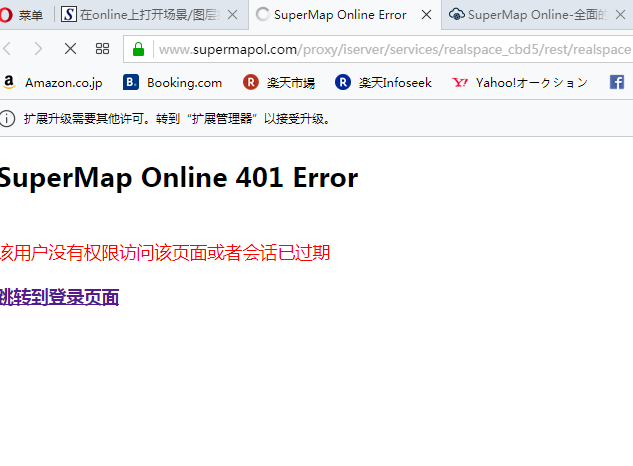Switch to the SuperMap Online-全面 tab
The image size is (633, 466).
(537, 15)
